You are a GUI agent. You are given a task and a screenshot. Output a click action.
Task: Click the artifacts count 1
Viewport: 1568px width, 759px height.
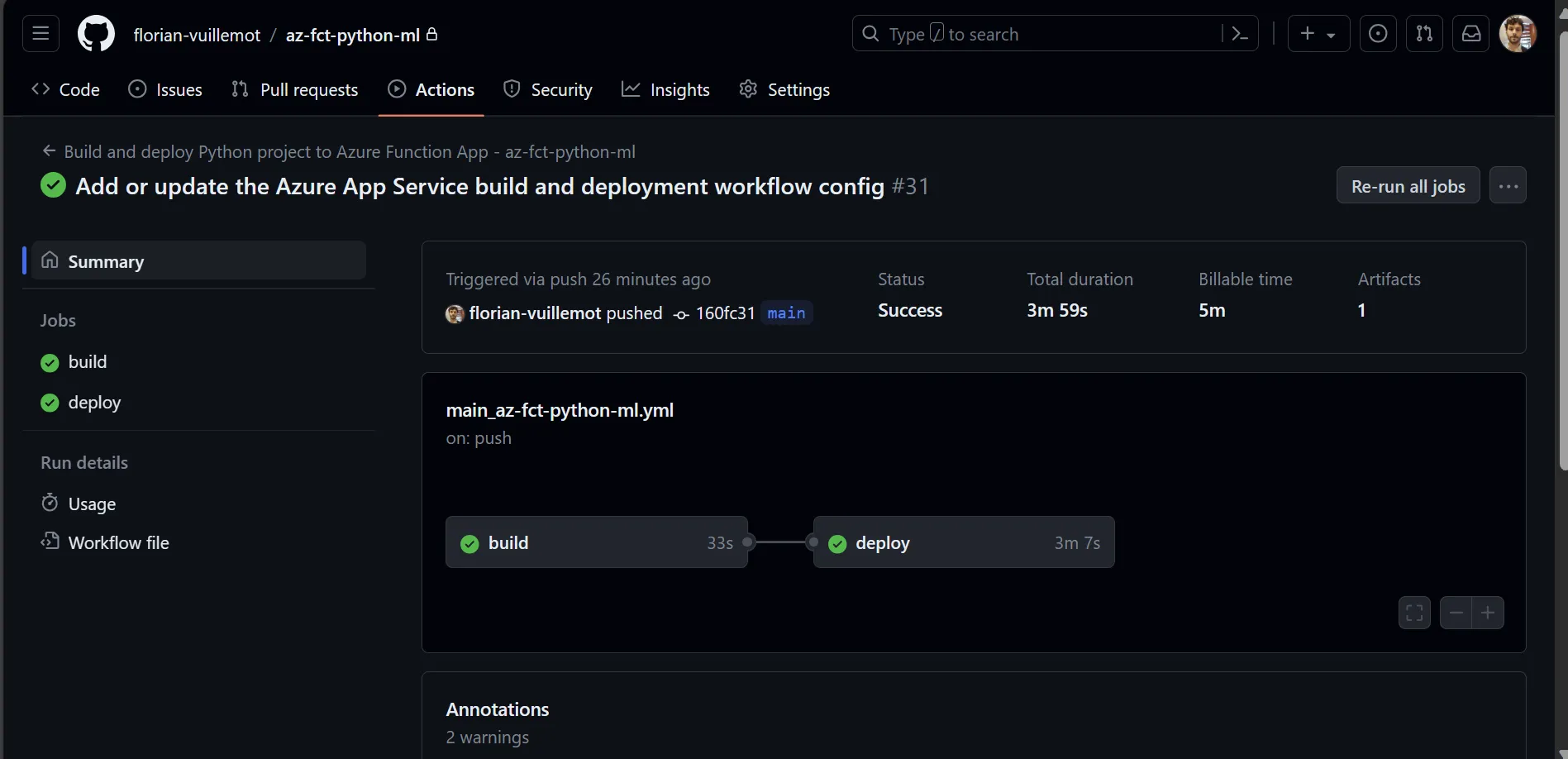1361,310
